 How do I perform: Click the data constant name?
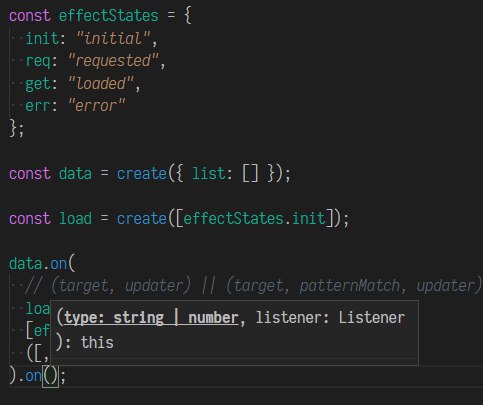tap(75, 174)
